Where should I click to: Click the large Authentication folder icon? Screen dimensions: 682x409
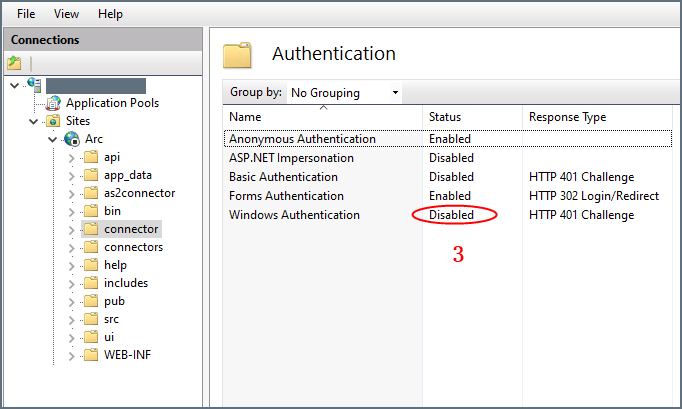click(237, 54)
